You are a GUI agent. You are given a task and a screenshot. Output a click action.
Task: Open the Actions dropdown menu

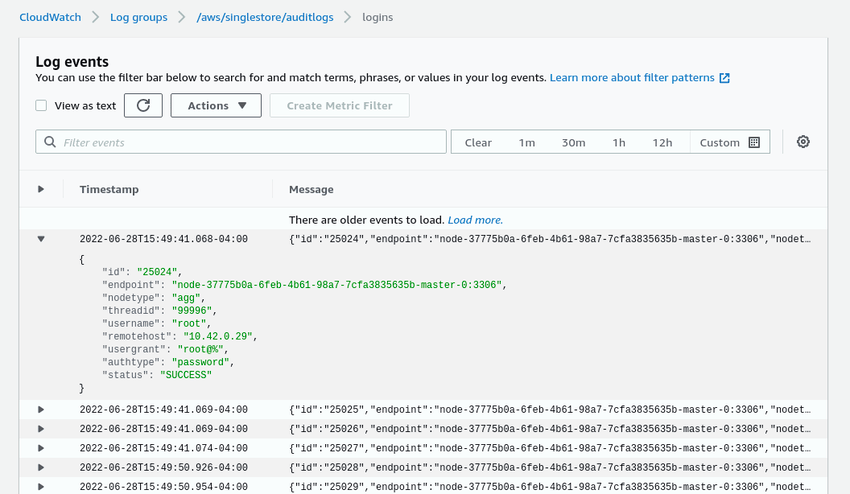pyautogui.click(x=216, y=106)
